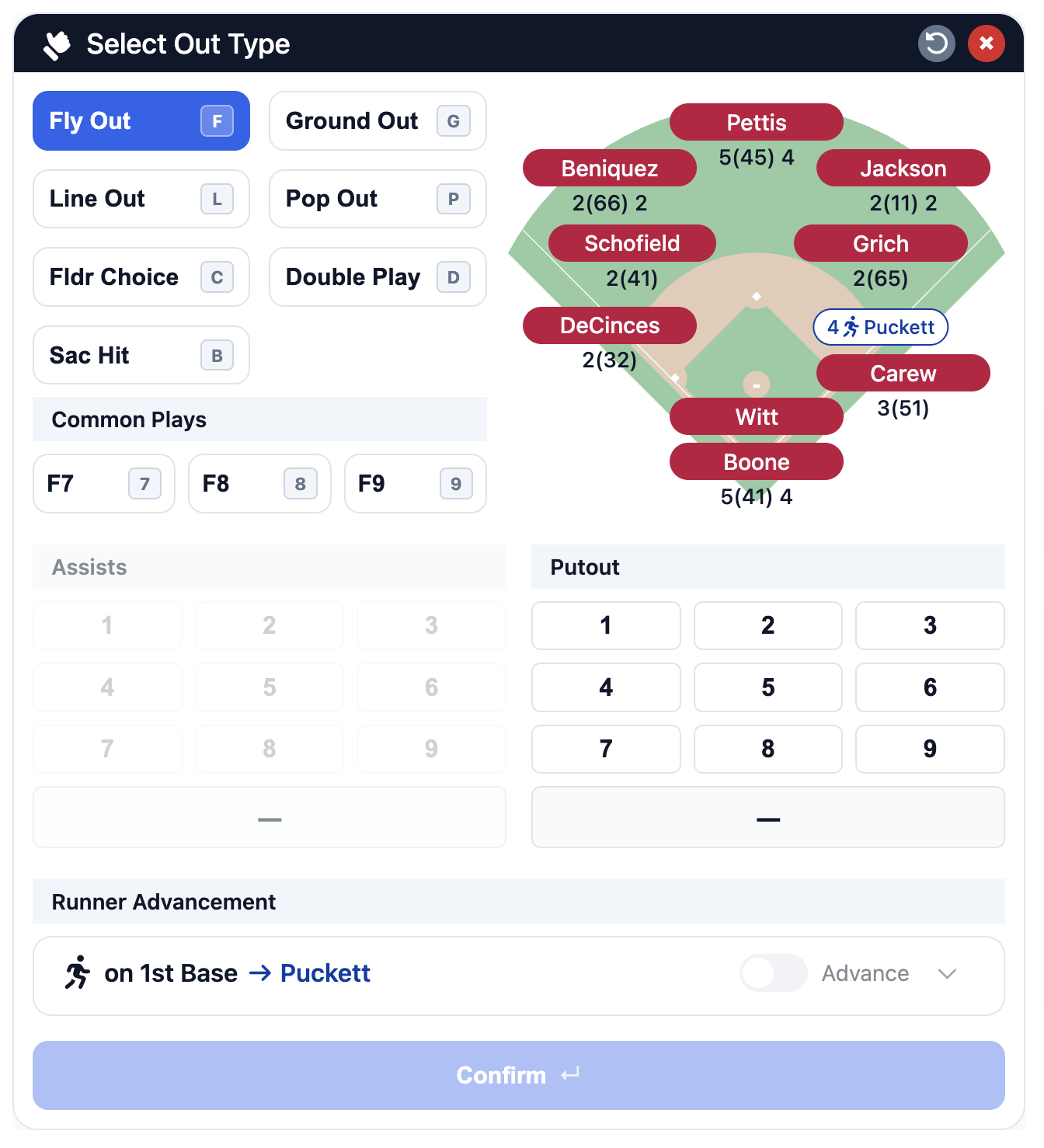
Task: Click the Puckett link in Runner Advancement
Action: [x=325, y=973]
